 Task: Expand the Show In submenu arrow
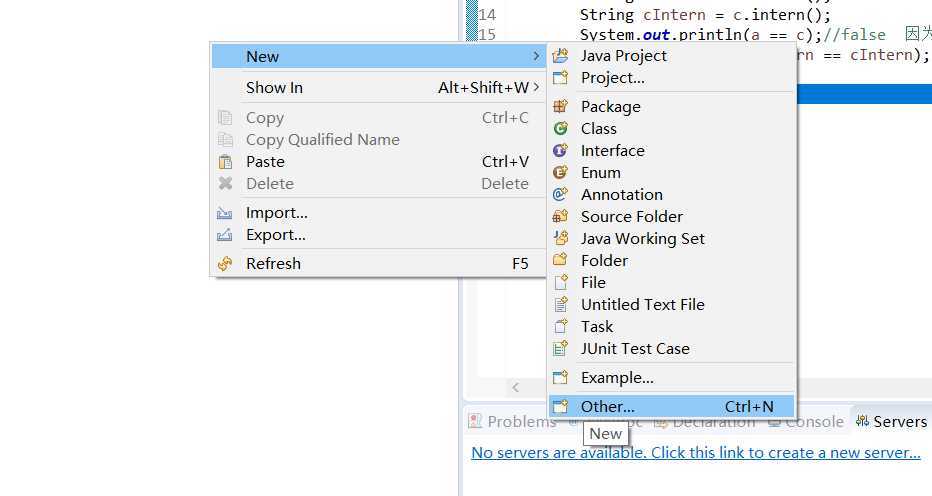tap(536, 87)
